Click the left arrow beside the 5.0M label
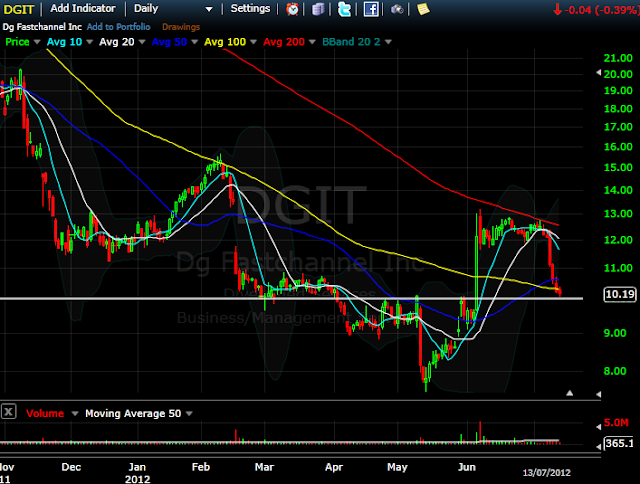 click(x=599, y=427)
